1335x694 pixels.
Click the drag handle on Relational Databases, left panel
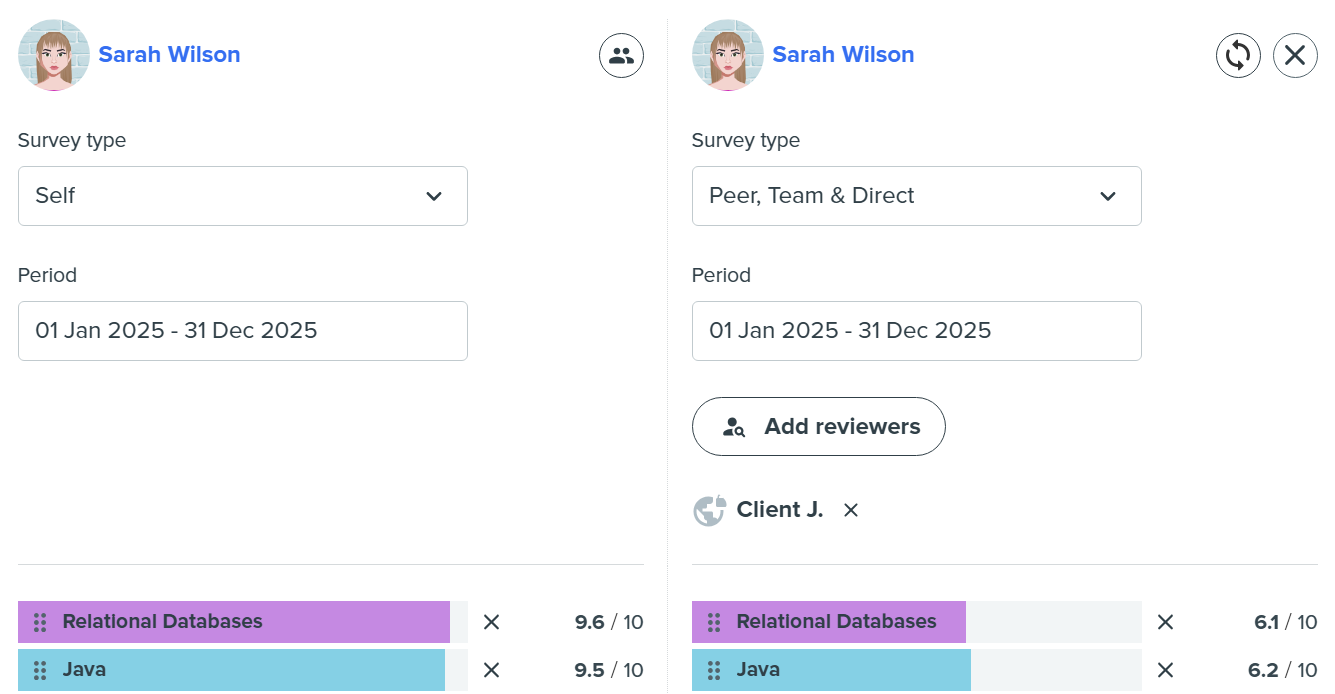click(x=39, y=621)
